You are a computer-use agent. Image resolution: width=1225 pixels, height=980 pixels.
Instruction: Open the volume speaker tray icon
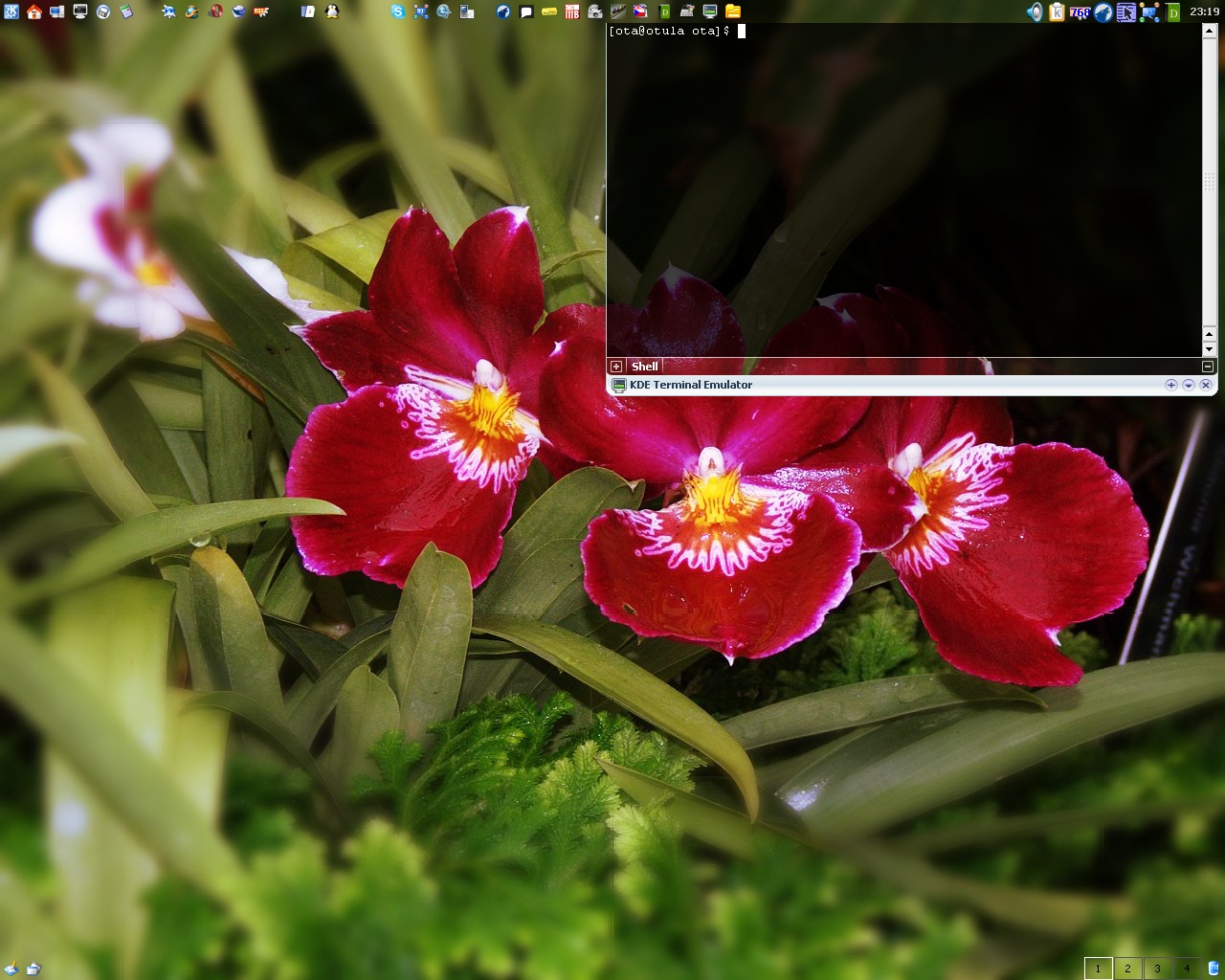(1035, 12)
